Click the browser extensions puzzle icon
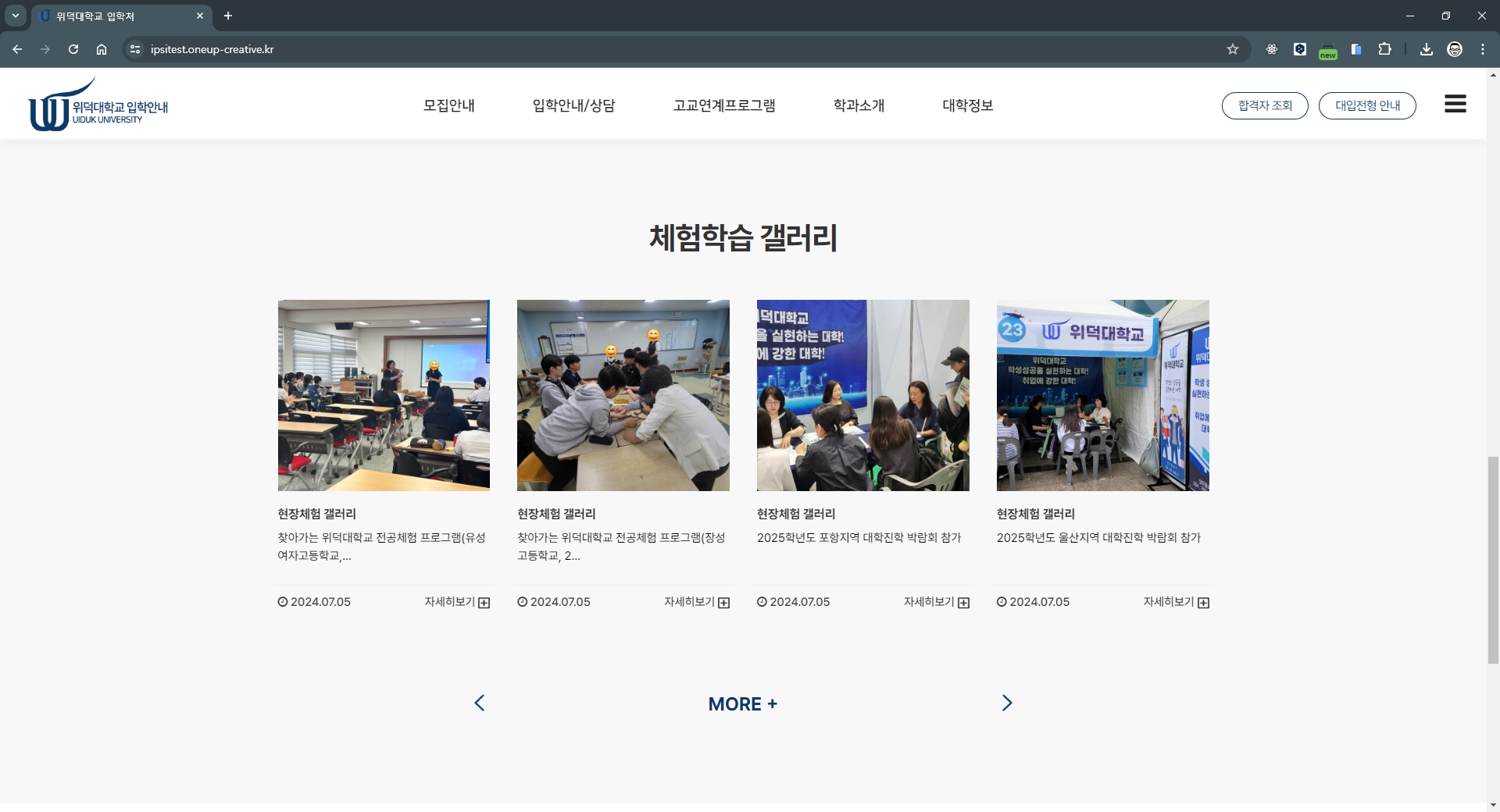This screenshot has width=1500, height=812. [x=1384, y=49]
